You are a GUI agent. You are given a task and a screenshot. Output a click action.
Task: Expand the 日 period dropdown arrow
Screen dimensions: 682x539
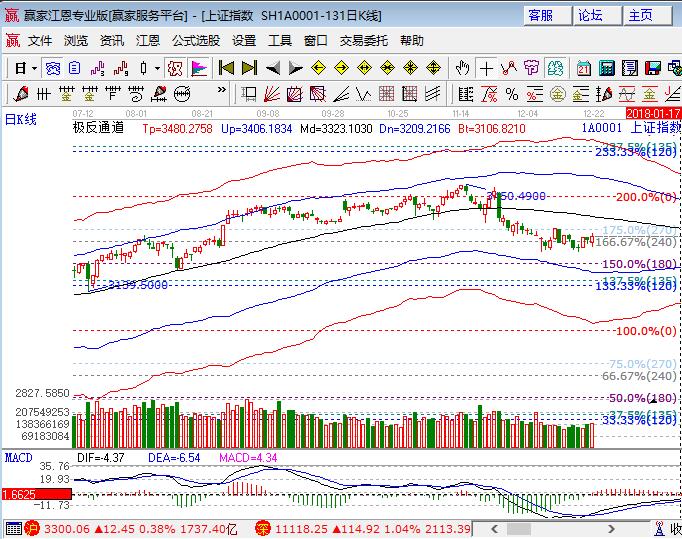[34, 68]
